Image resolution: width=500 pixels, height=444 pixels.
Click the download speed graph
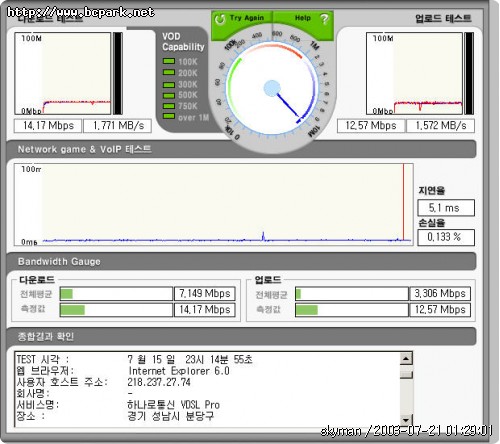tap(63, 73)
